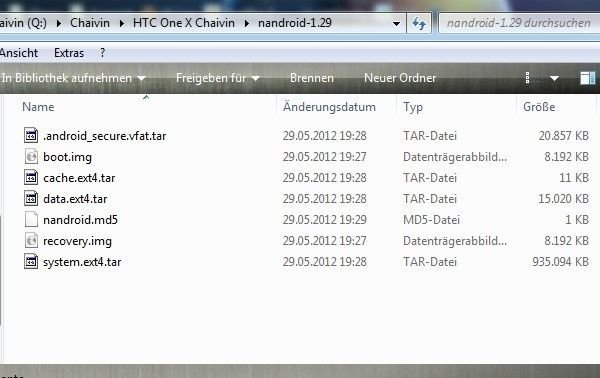Screen dimensions: 600x378
Task: Open the Freigeben für dropdown
Action: point(218,78)
